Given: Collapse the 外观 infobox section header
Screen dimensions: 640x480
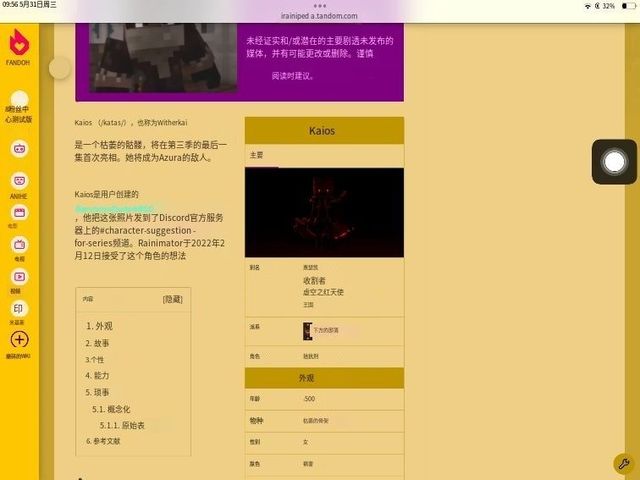Looking at the screenshot, I should 324,378.
